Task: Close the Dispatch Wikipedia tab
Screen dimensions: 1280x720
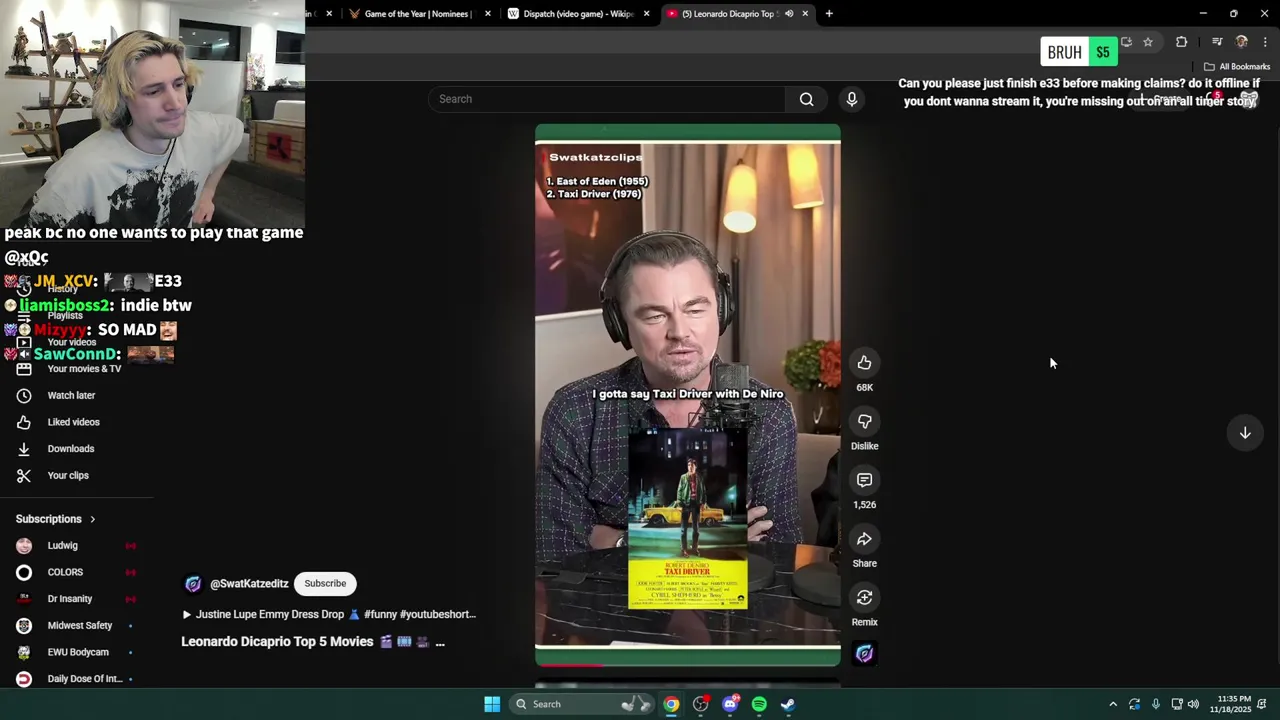Action: 646,14
